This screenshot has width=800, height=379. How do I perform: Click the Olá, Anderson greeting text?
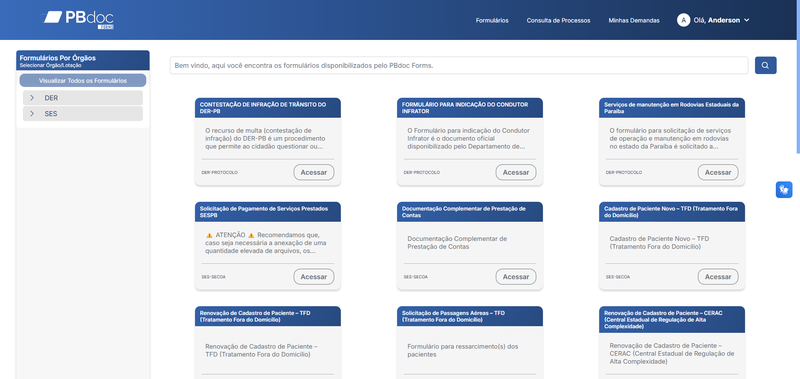(x=717, y=20)
